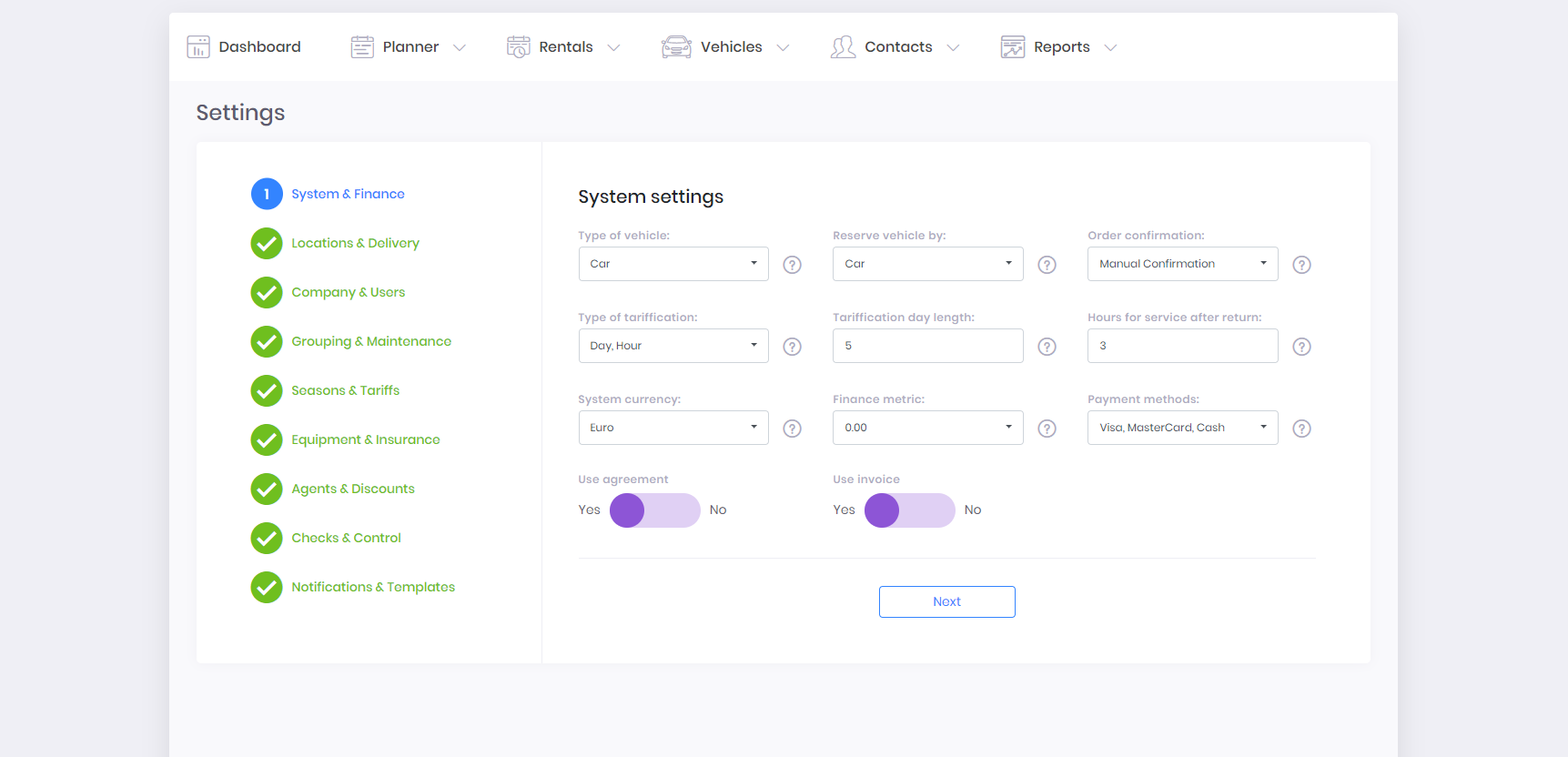Open the Reports menu item
This screenshot has height=757, width=1568.
pyautogui.click(x=1061, y=46)
